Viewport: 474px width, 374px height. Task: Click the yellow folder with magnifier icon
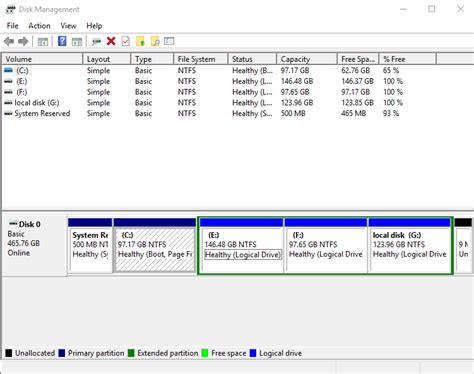tap(155, 41)
